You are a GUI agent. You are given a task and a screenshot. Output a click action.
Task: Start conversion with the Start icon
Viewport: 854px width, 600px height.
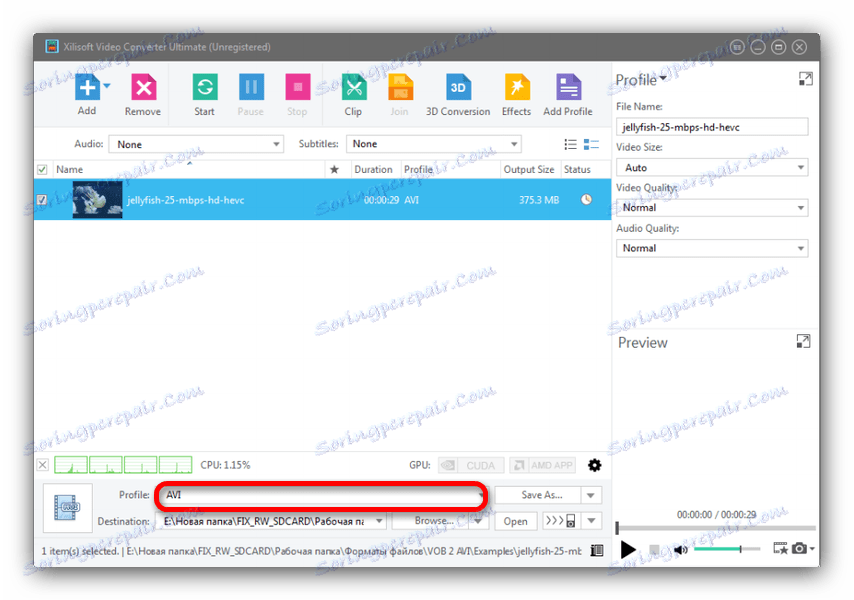pos(205,87)
